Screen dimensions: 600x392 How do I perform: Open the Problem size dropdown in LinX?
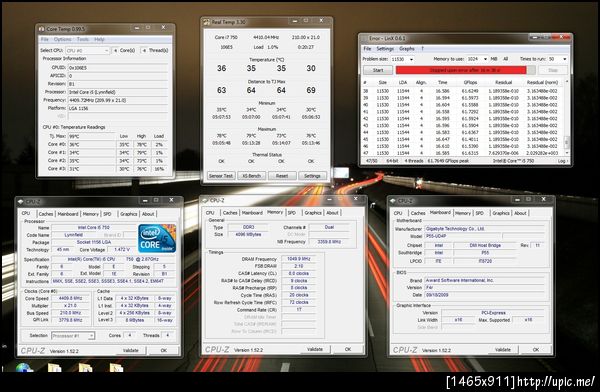pos(402,59)
